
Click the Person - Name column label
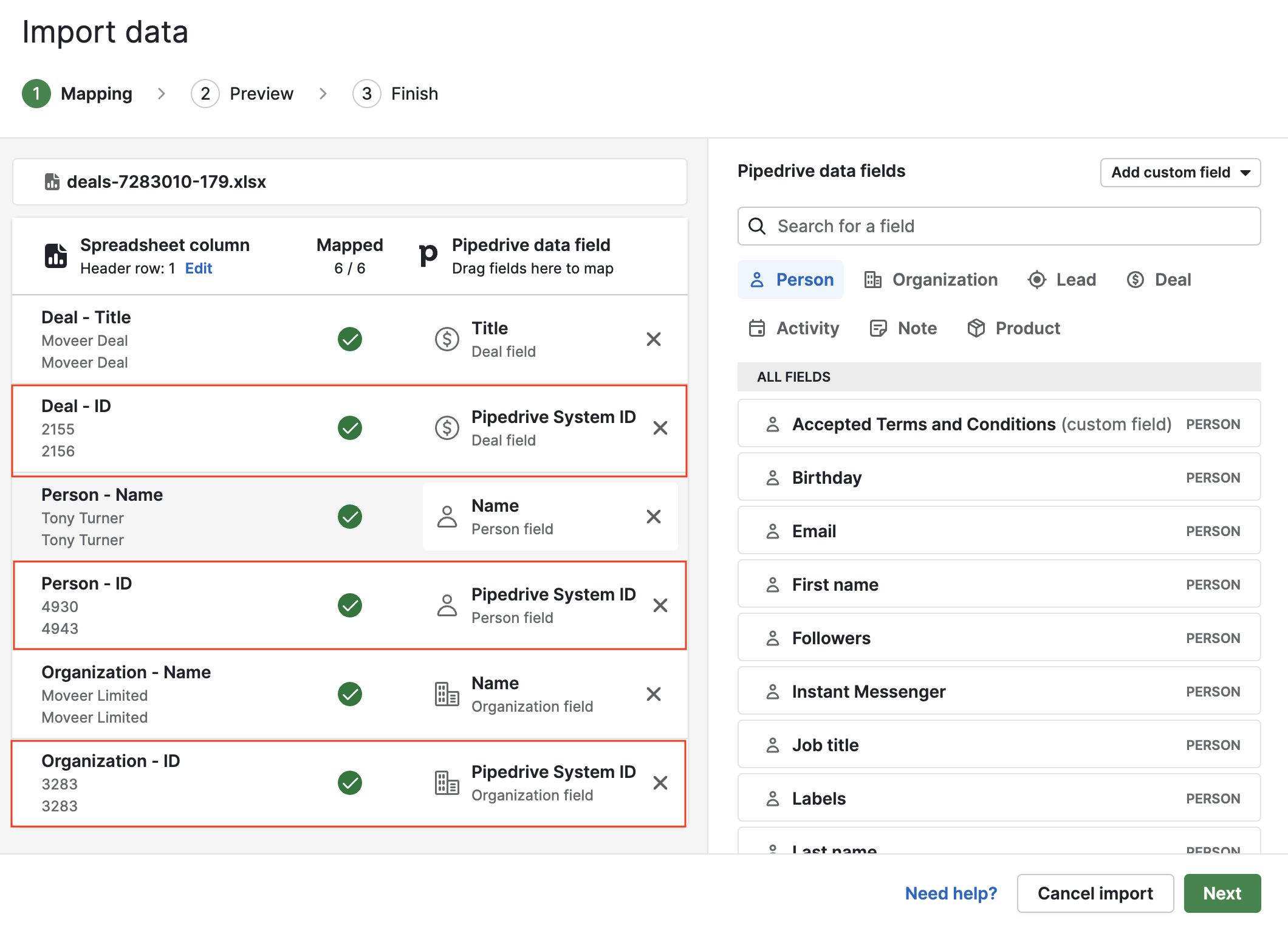point(102,495)
